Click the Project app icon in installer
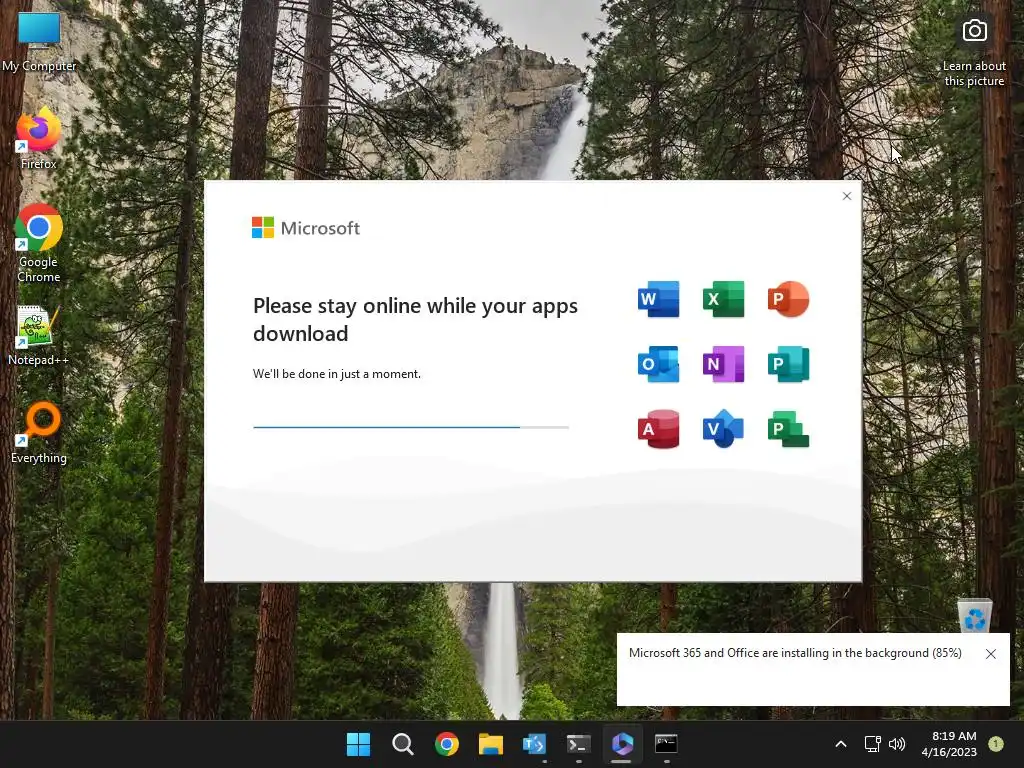Screen dimensions: 1024x768 [x=788, y=429]
